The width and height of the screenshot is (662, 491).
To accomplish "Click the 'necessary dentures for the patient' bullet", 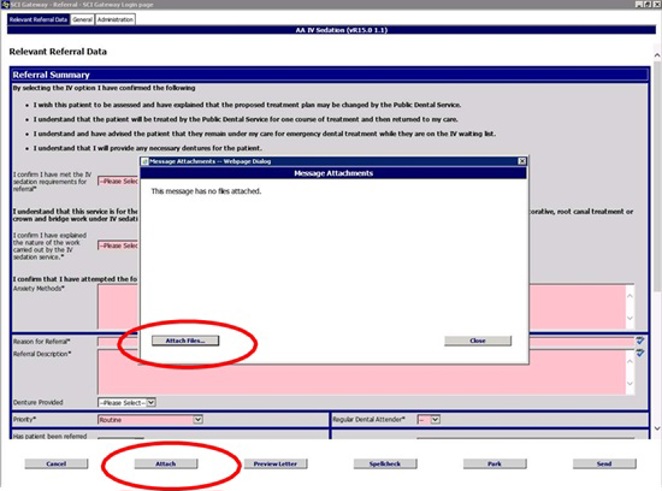I will [148, 148].
